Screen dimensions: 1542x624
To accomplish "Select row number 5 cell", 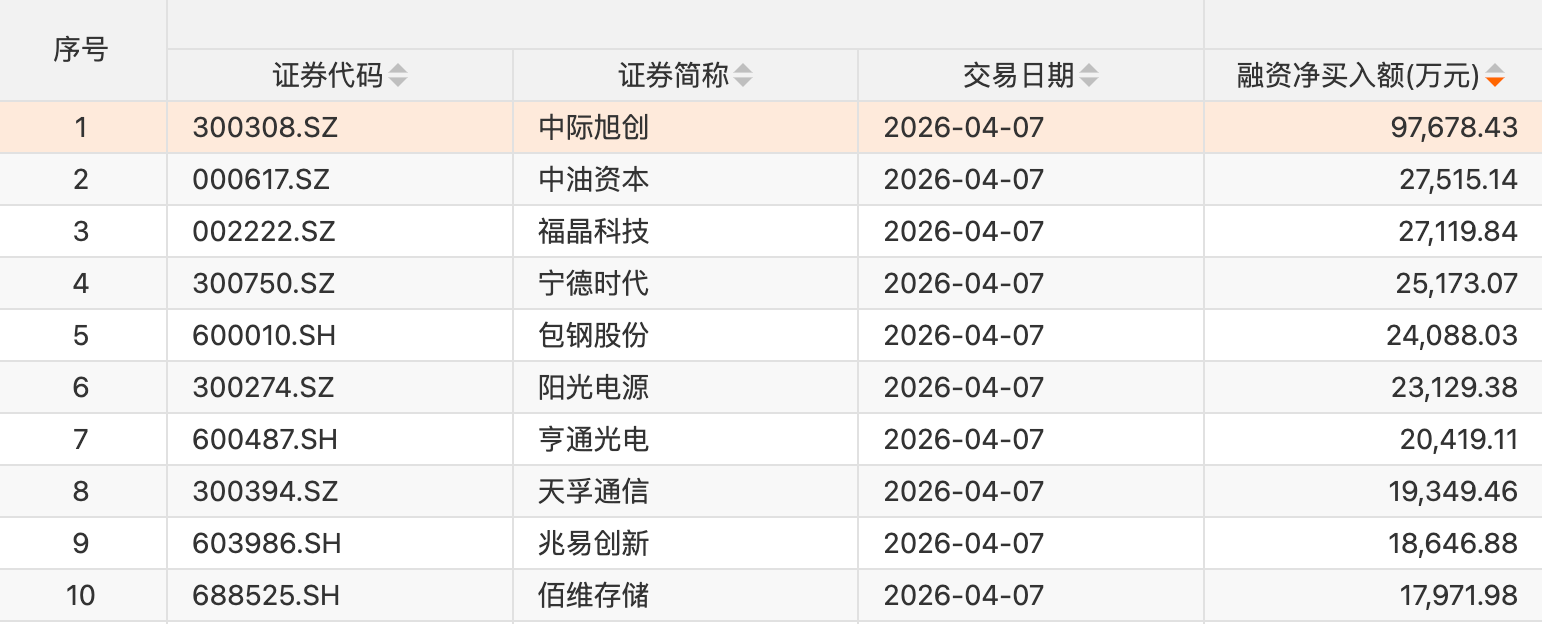I will pos(81,336).
